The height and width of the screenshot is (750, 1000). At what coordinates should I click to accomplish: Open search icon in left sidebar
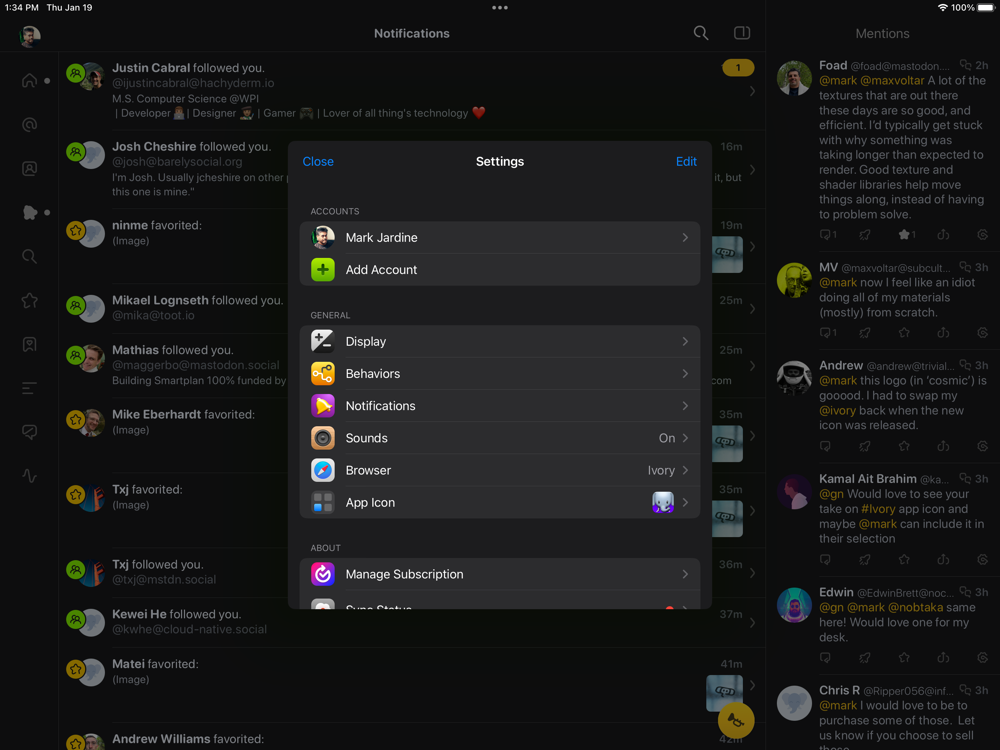(x=29, y=256)
